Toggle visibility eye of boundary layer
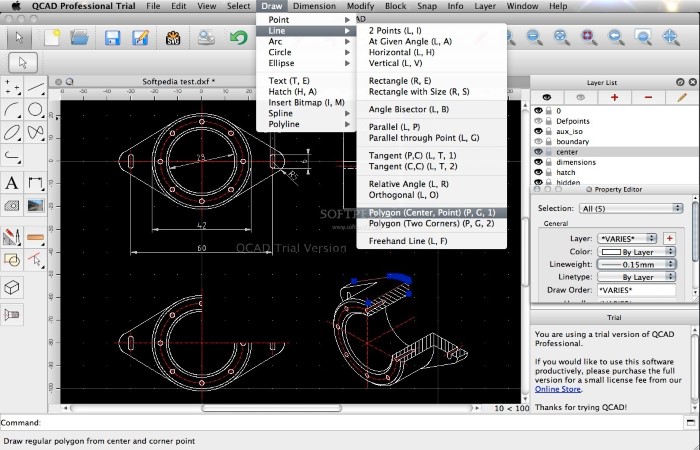This screenshot has height=450, width=700. click(538, 142)
